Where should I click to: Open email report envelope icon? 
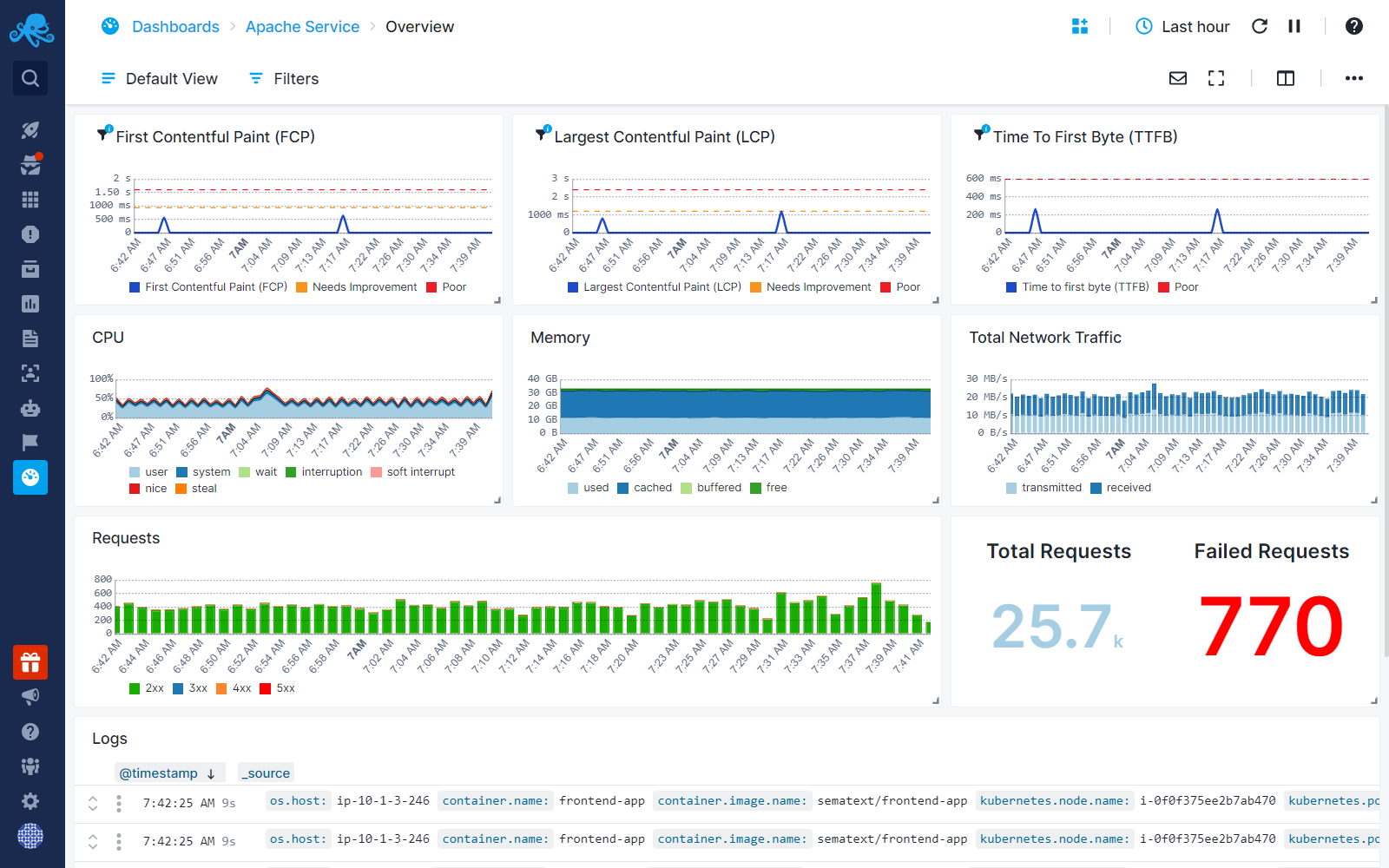point(1178,78)
